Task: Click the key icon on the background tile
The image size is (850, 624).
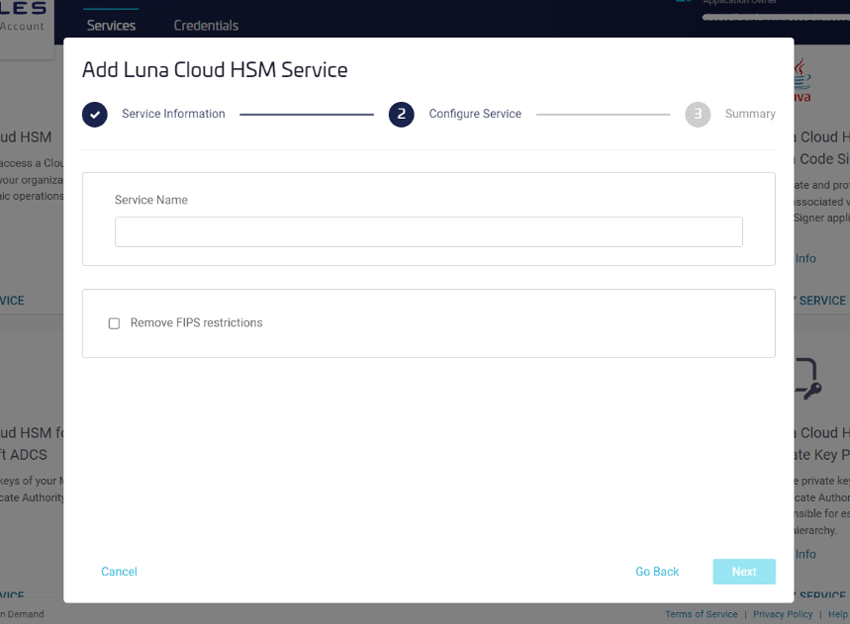Action: pos(806,380)
